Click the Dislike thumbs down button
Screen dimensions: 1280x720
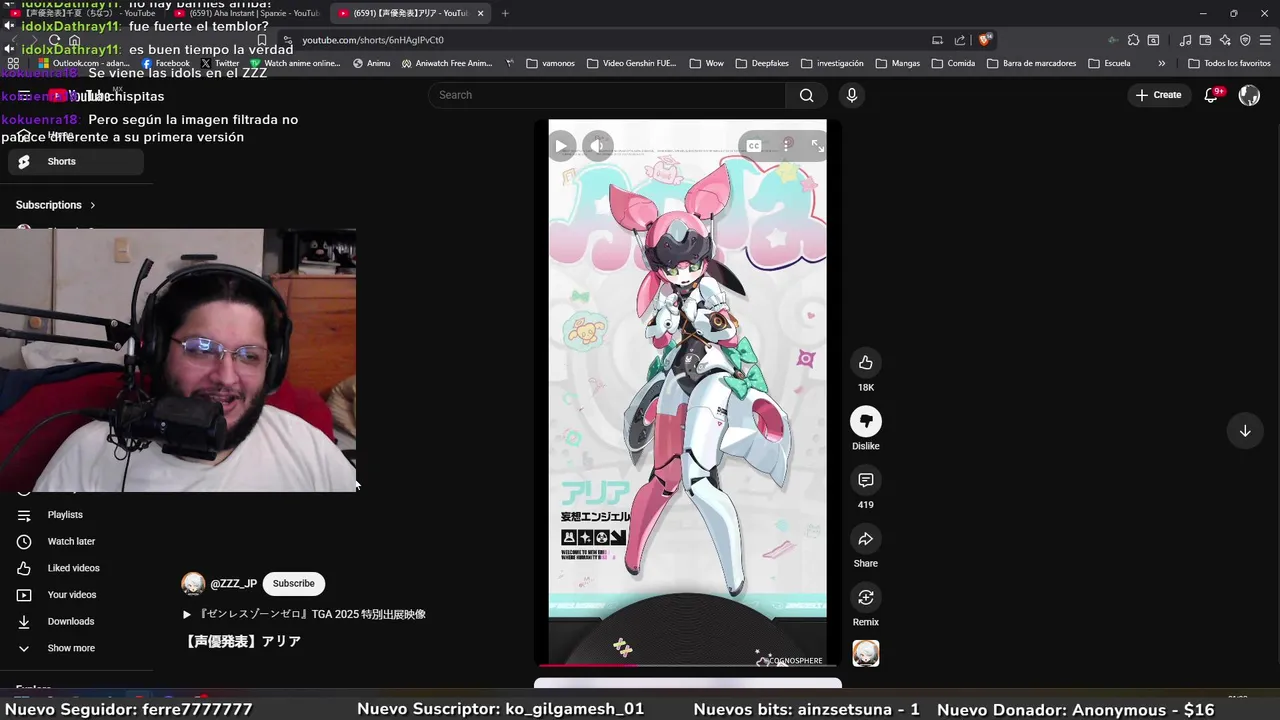[866, 422]
